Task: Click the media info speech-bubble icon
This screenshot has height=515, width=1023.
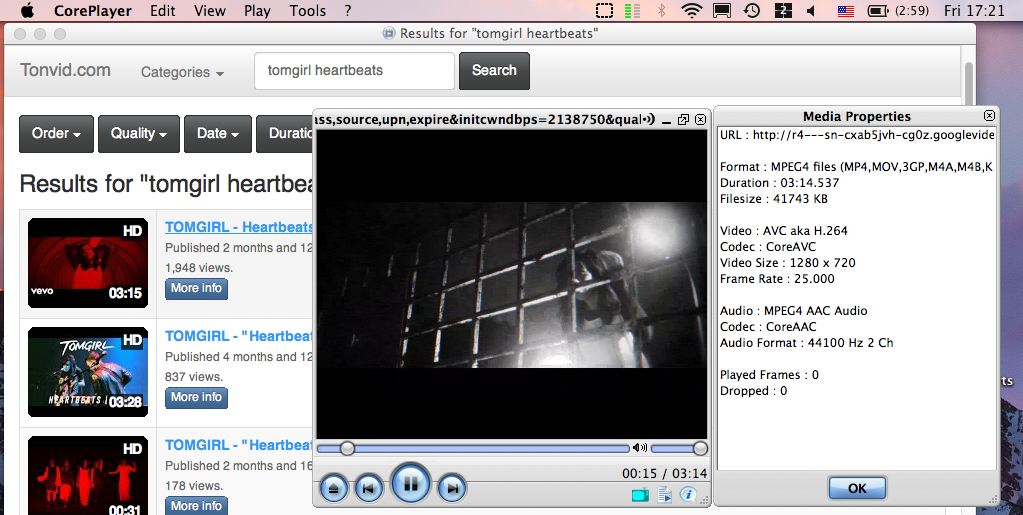Action: (688, 494)
